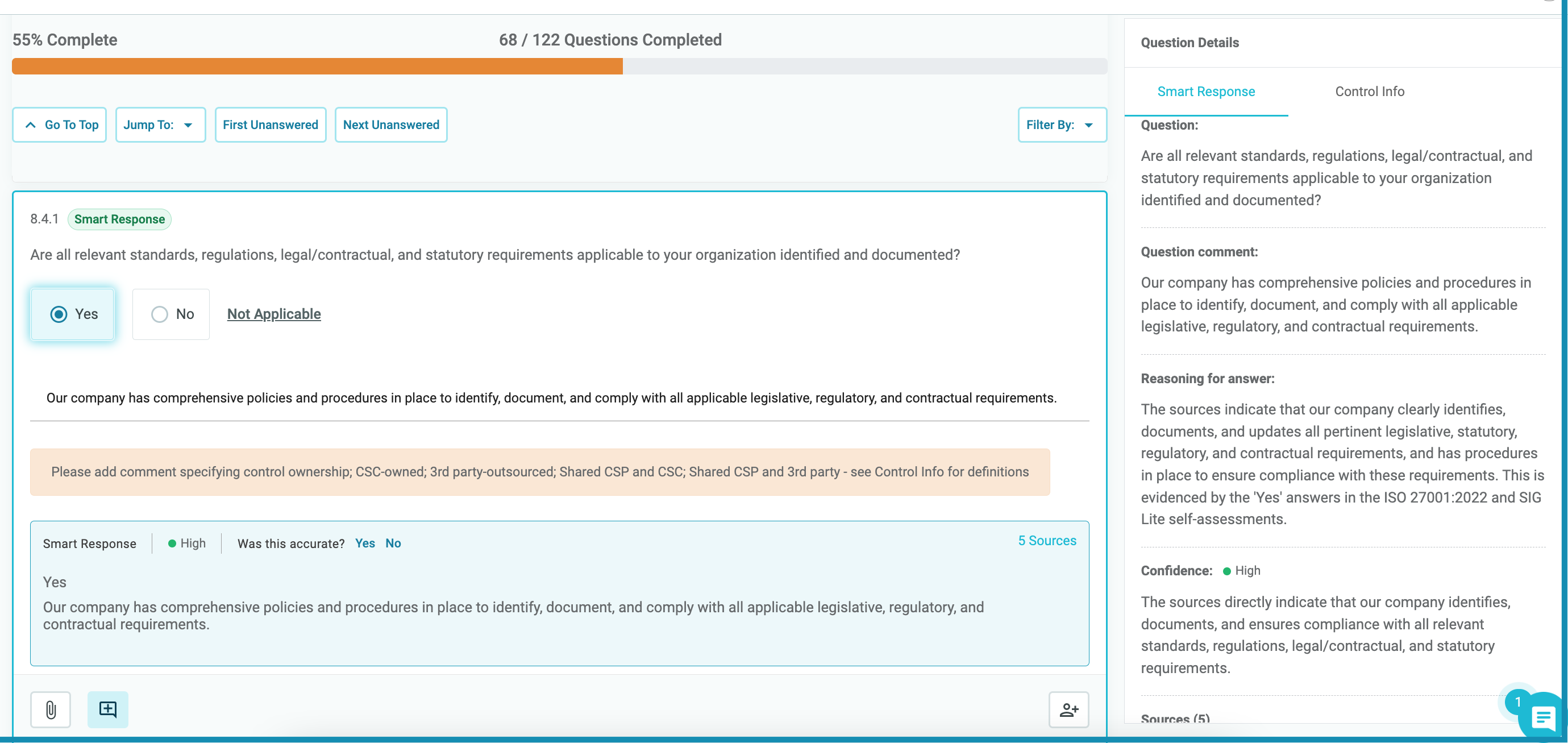Click the chat notification badge
The height and width of the screenshot is (743, 1568).
click(1518, 702)
